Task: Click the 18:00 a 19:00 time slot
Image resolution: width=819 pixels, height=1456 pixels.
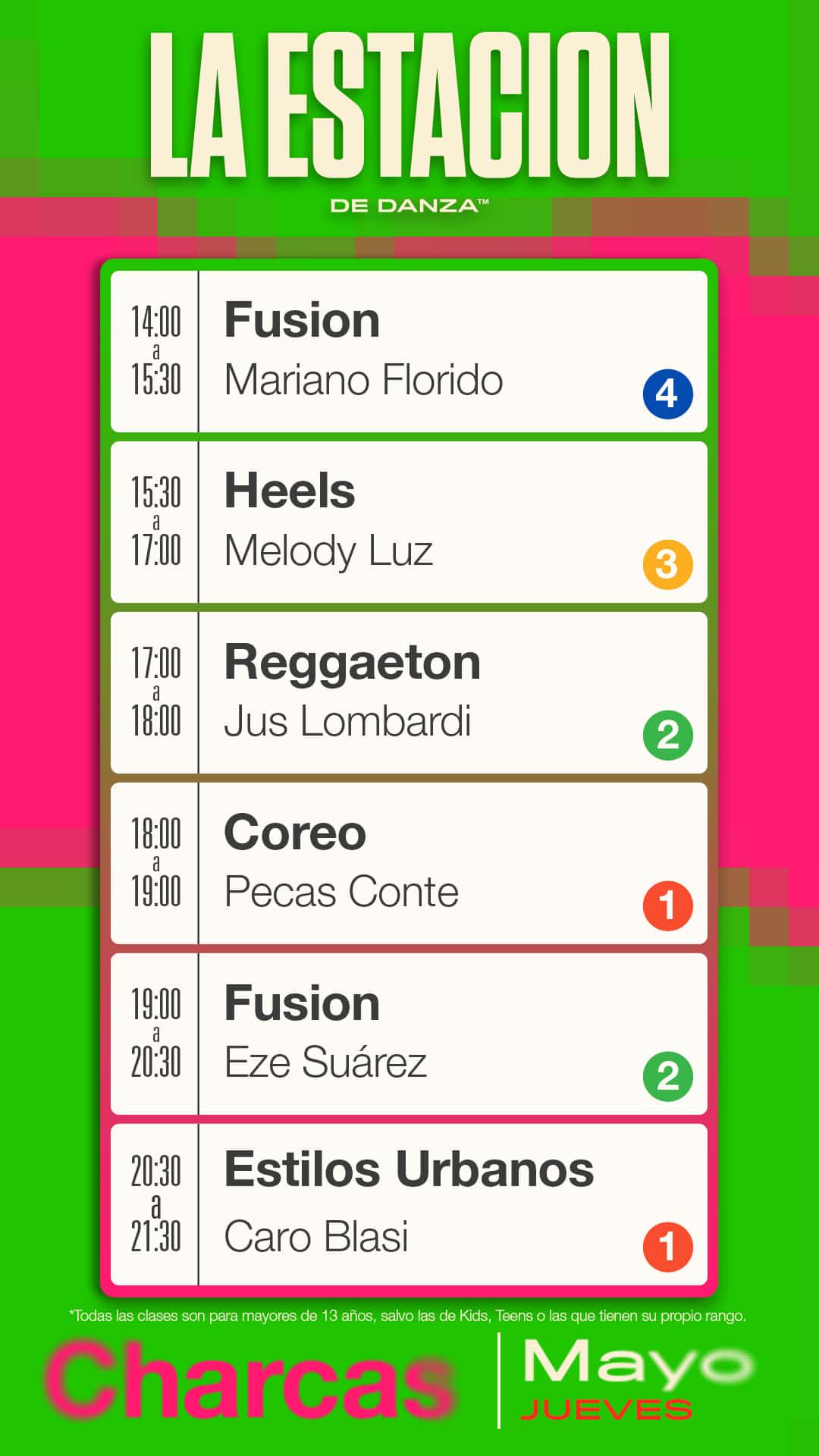Action: point(155,863)
